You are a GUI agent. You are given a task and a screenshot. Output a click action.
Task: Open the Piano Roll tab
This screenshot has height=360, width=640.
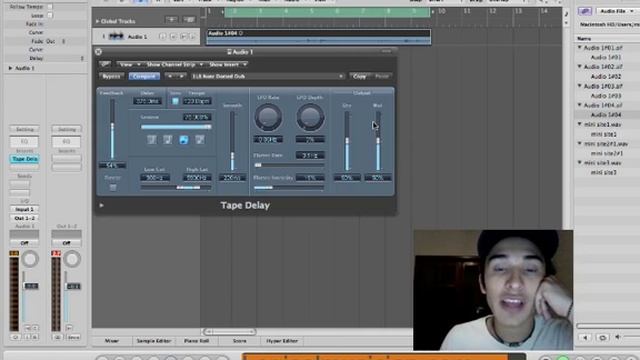pos(197,341)
